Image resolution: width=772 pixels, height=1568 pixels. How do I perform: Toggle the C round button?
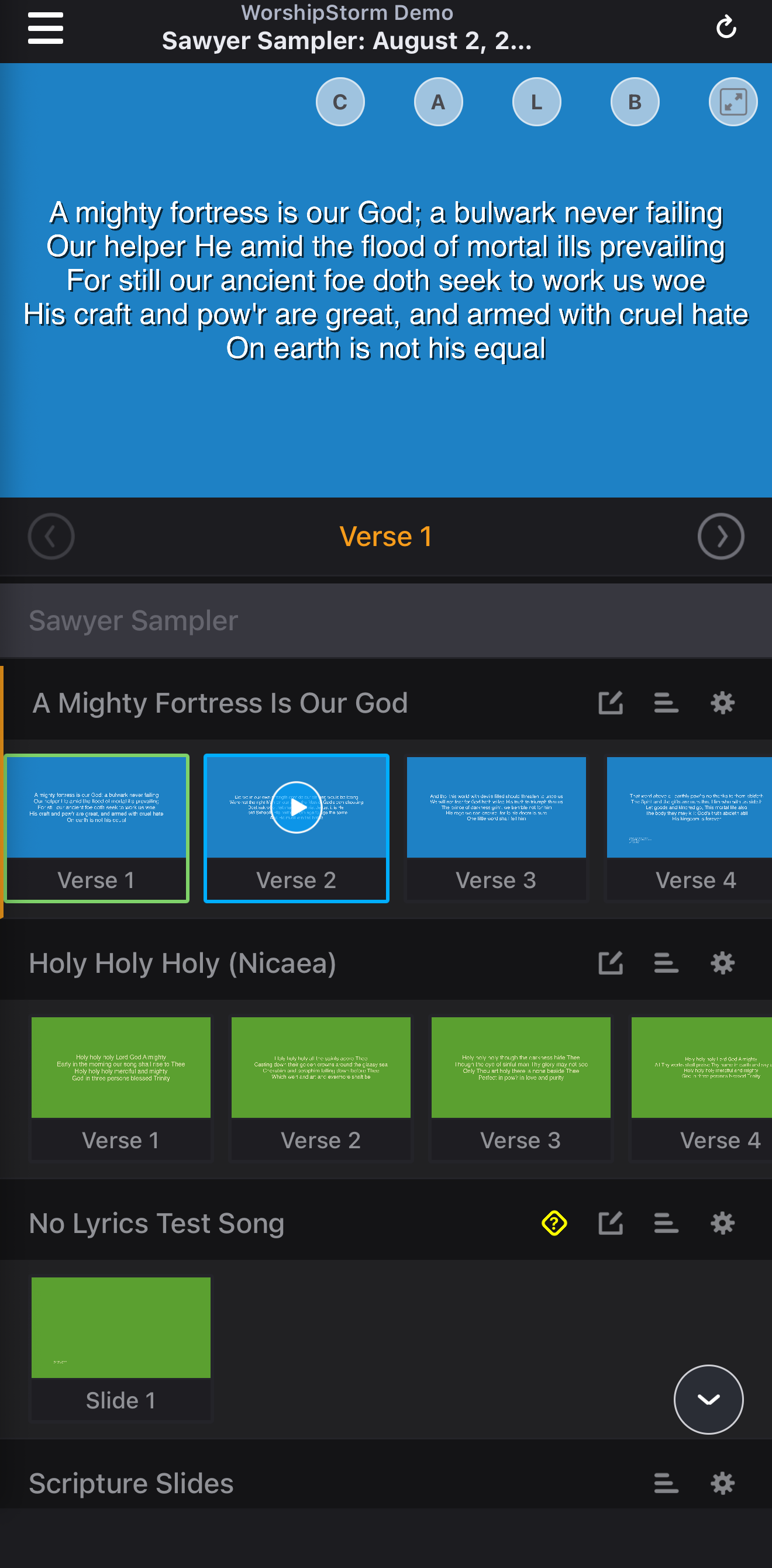340,102
